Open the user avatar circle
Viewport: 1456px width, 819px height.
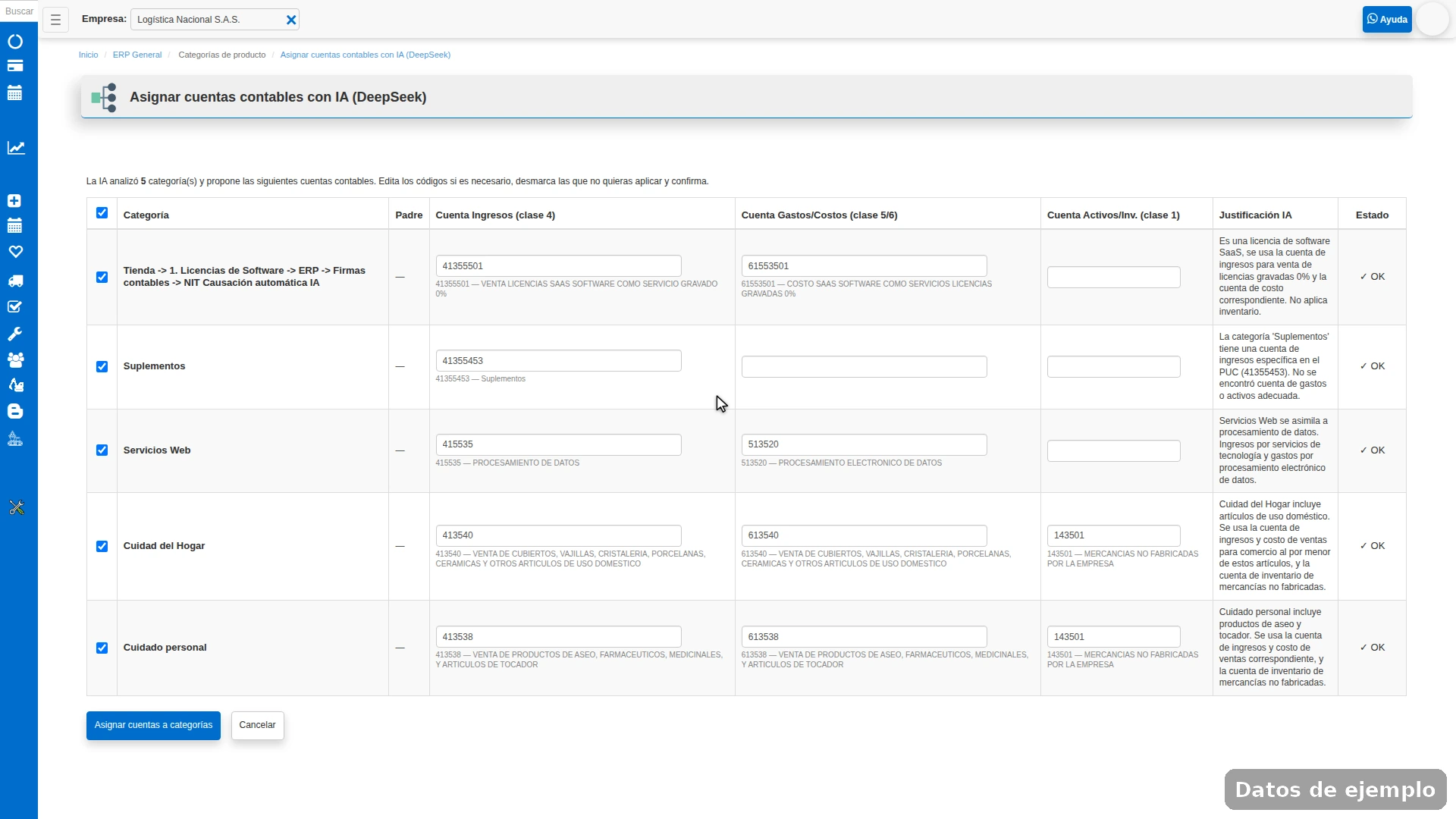(1432, 20)
